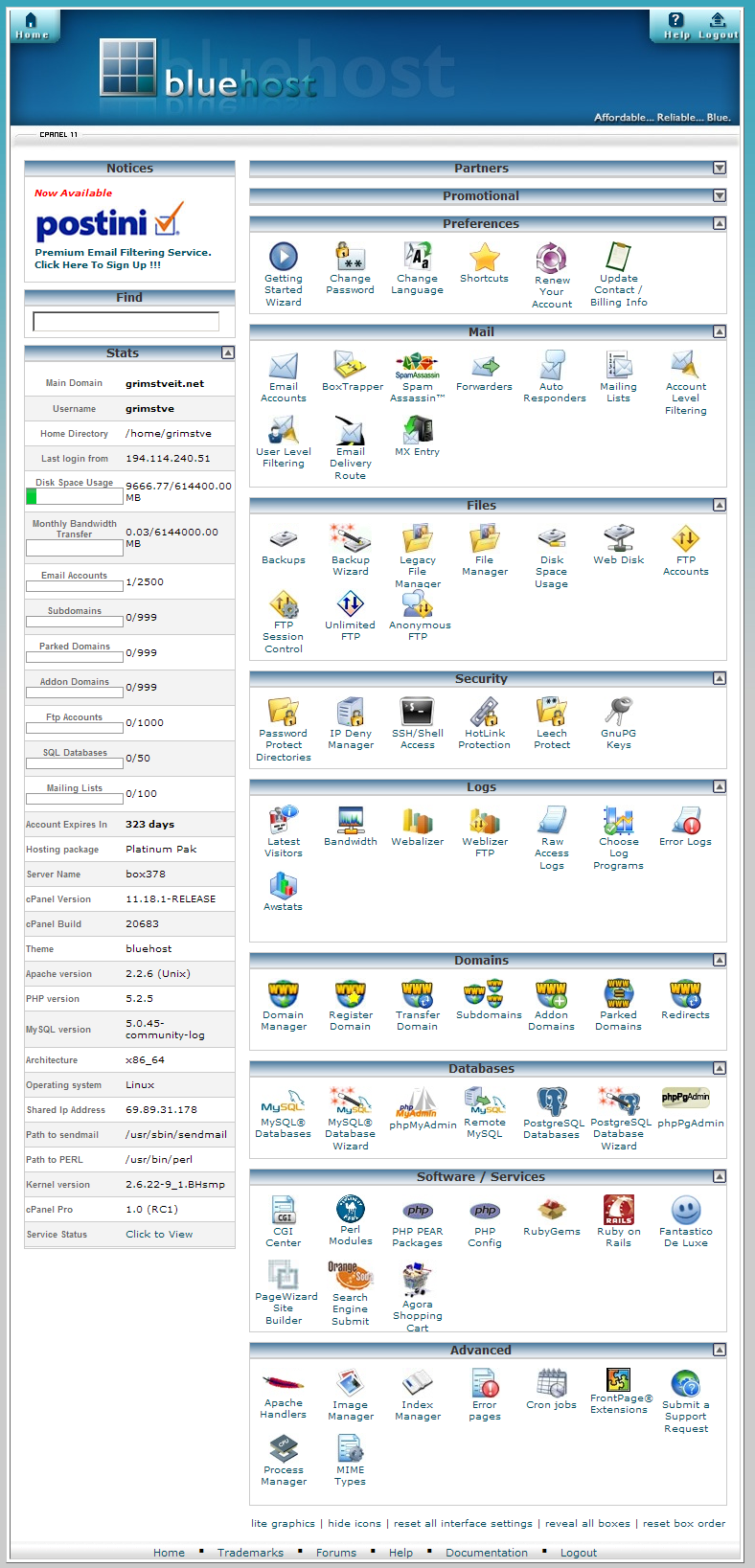Open the Getting Started Wizard

coord(283,274)
